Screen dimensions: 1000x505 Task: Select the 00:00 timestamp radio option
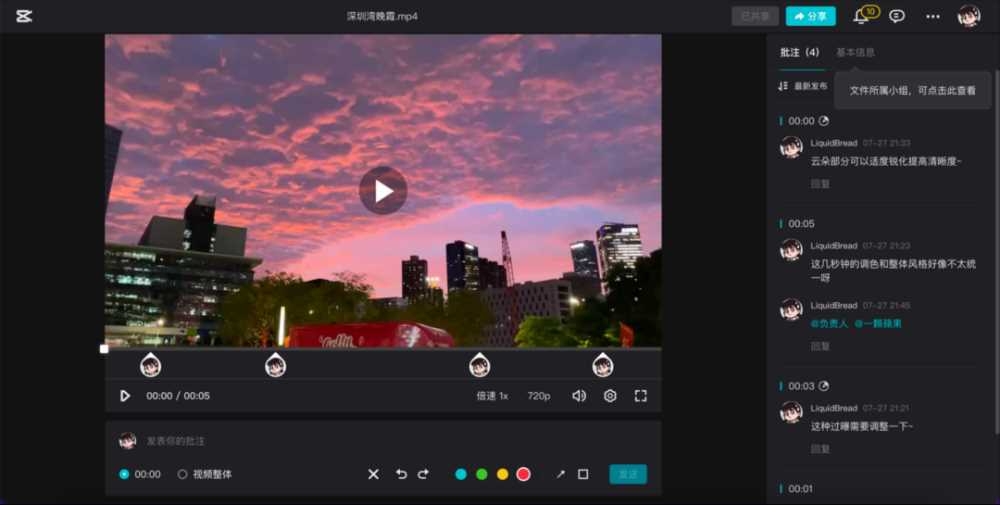(x=124, y=474)
